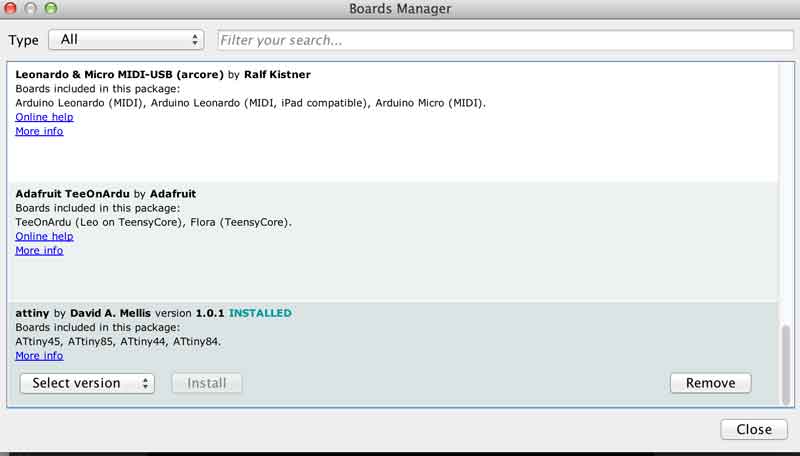
Task: Close the Boards Manager dialog
Action: coord(754,429)
